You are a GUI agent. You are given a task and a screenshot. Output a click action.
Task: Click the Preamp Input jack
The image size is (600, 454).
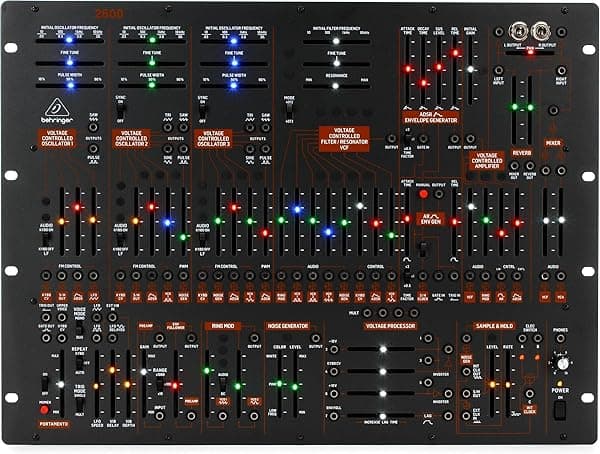pos(160,416)
